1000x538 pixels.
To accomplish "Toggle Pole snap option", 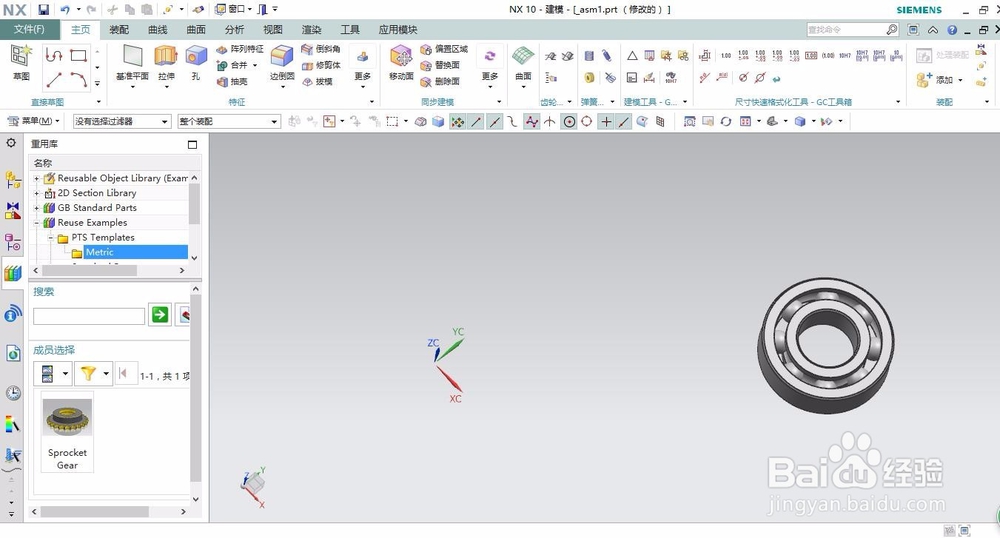I will 531,122.
